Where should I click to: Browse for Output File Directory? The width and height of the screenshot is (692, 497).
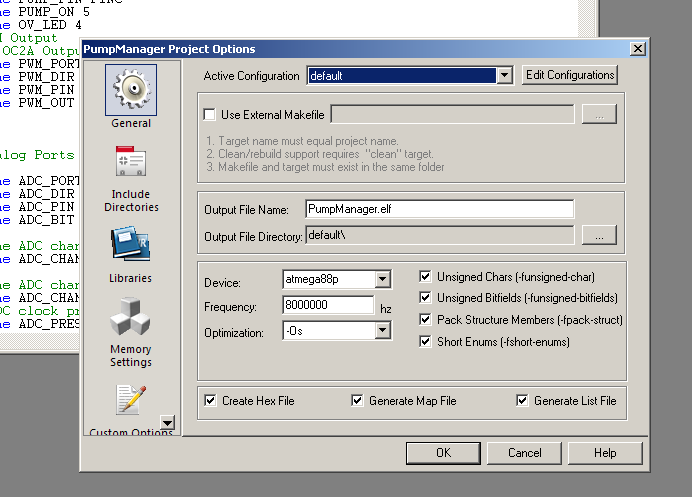tap(599, 235)
